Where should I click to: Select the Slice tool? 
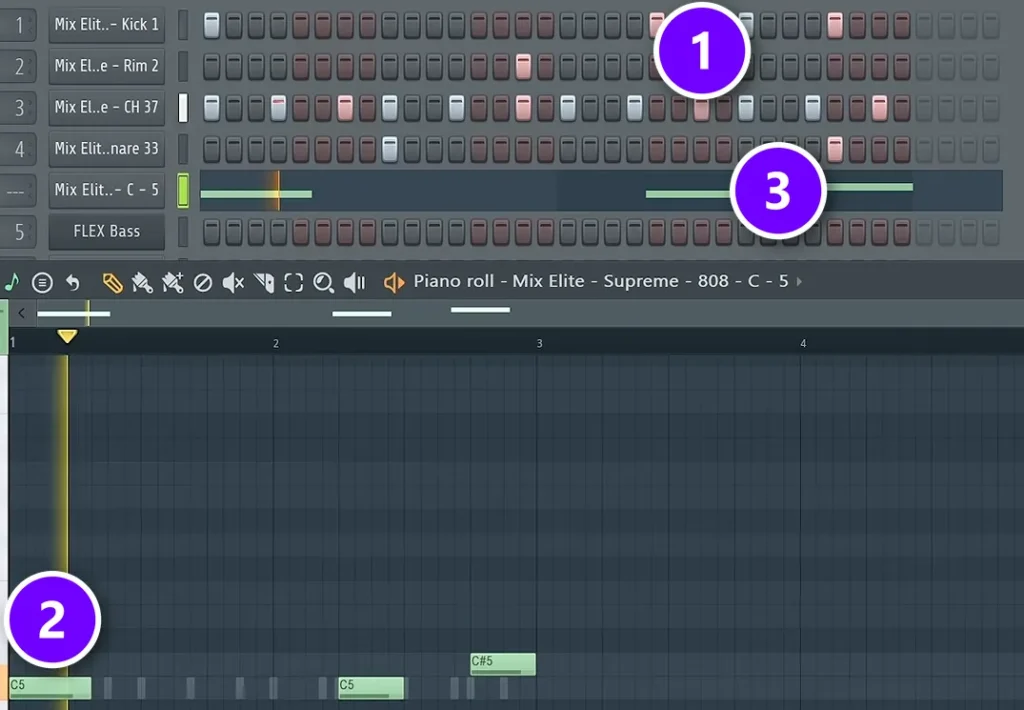coord(264,283)
